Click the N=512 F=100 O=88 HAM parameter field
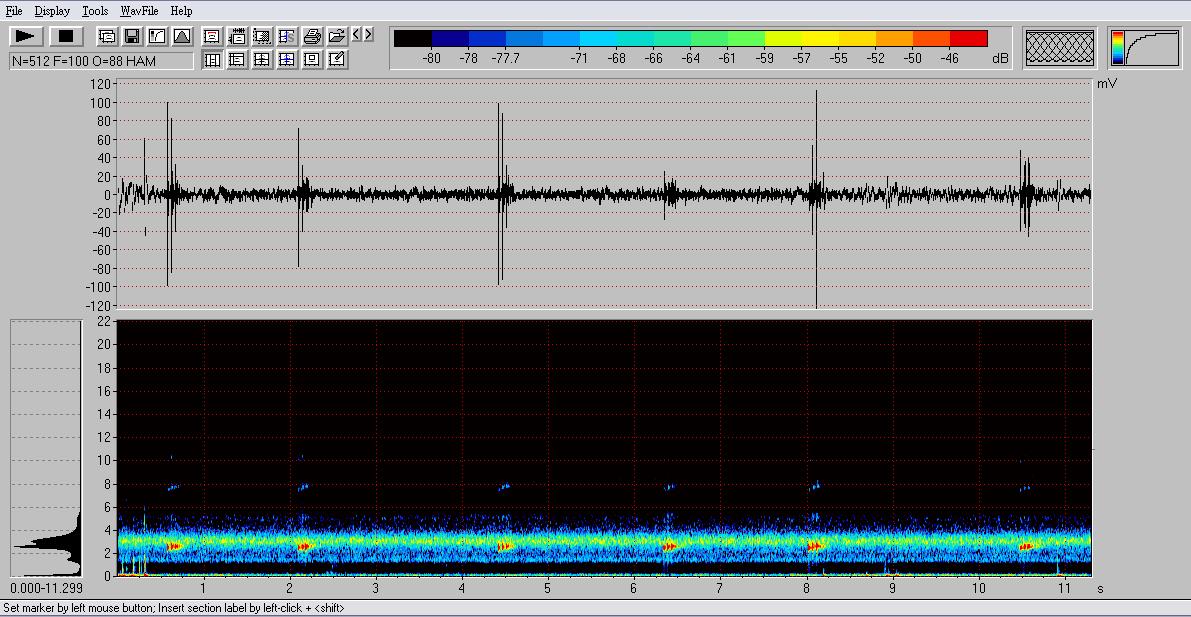The image size is (1191, 617). (101, 61)
